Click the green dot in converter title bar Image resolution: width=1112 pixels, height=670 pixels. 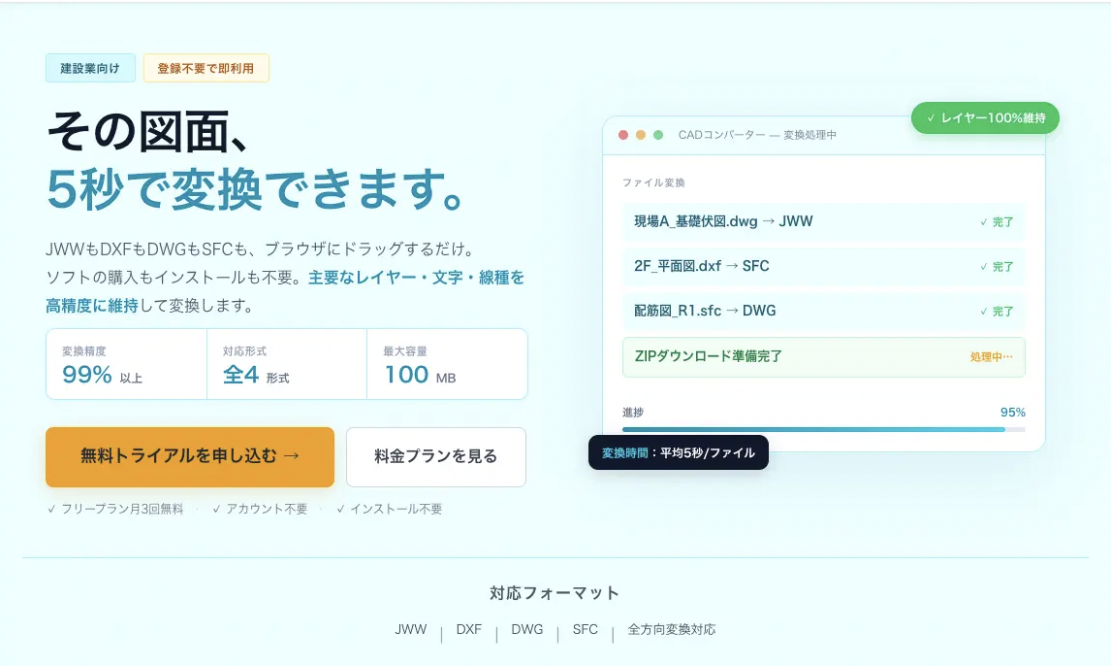coord(658,135)
